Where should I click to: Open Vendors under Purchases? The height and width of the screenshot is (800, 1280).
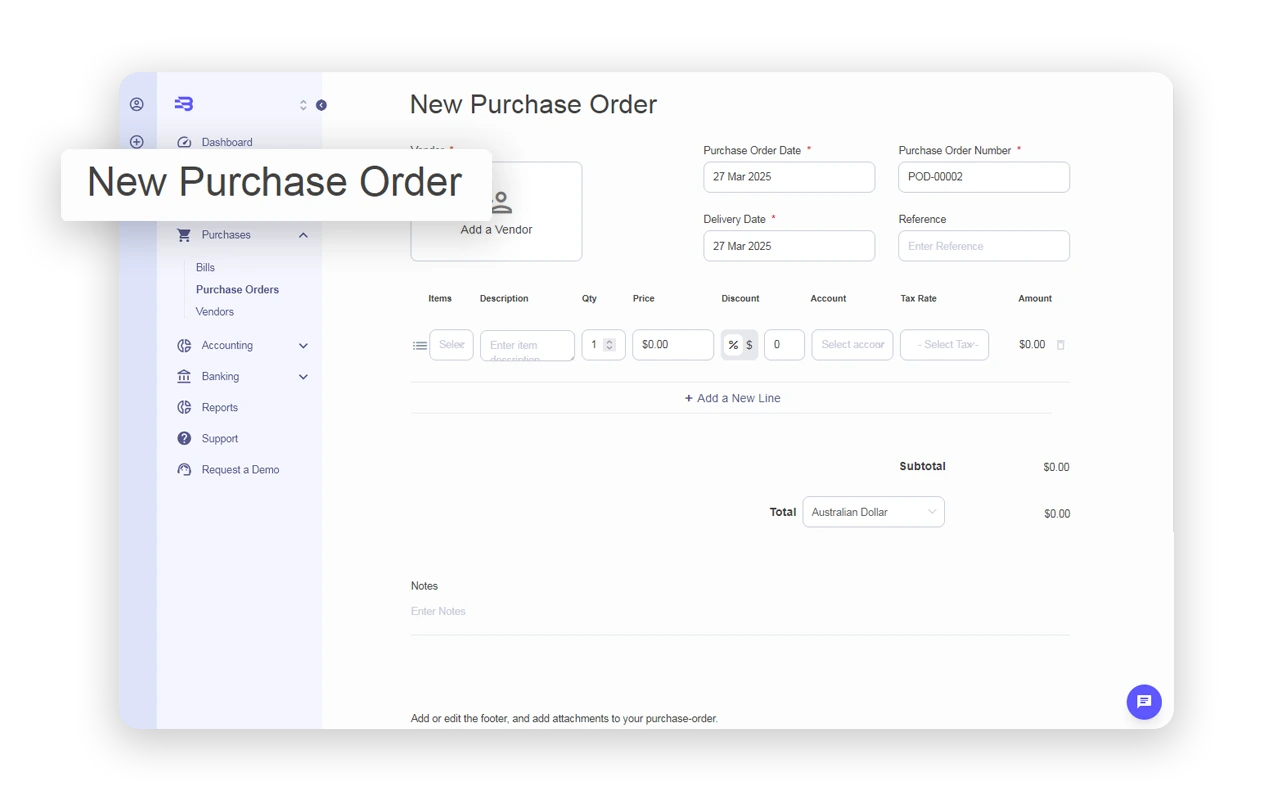tap(215, 312)
